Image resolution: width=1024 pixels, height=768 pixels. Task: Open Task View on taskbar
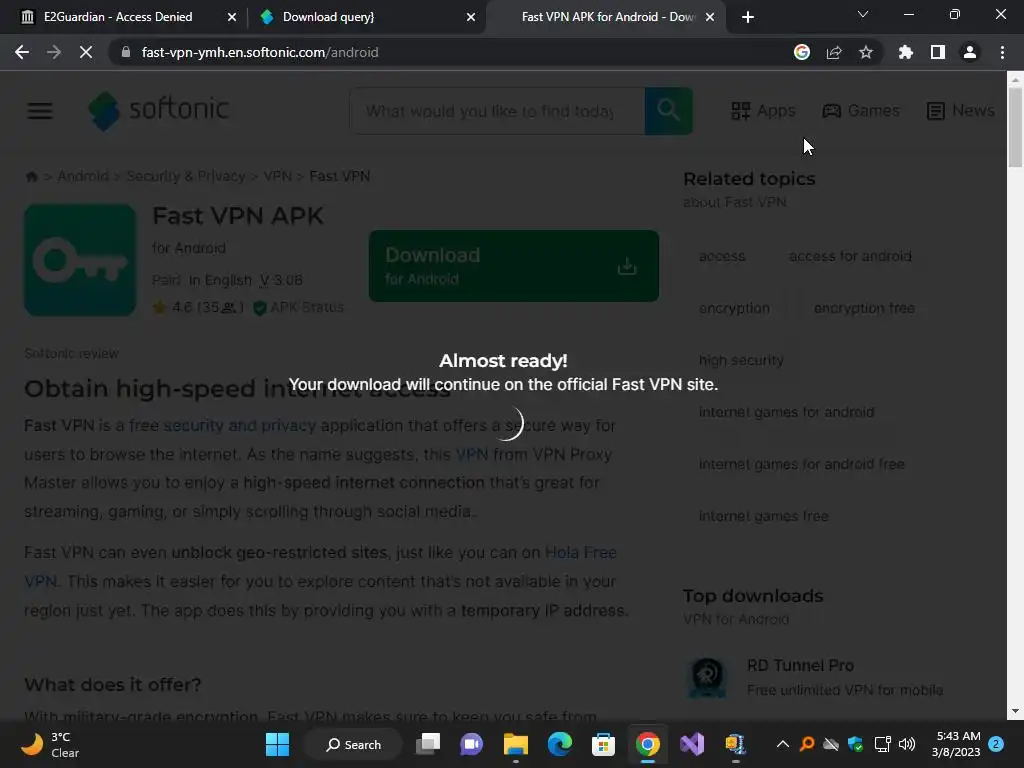pos(428,744)
